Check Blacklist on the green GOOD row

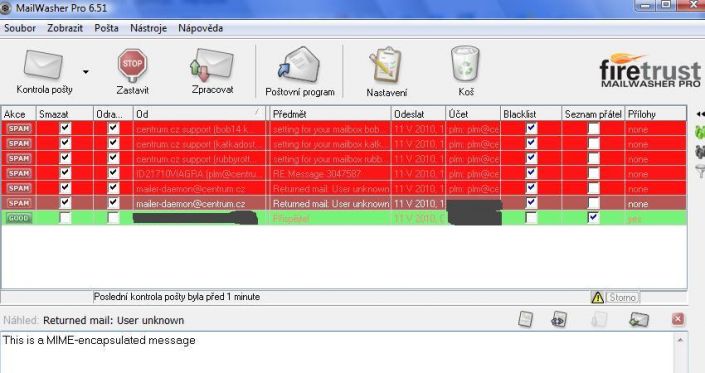(531, 218)
